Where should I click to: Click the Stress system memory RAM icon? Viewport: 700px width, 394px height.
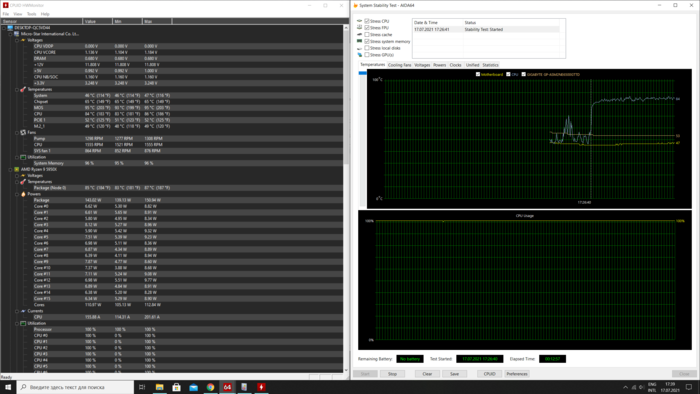point(359,41)
